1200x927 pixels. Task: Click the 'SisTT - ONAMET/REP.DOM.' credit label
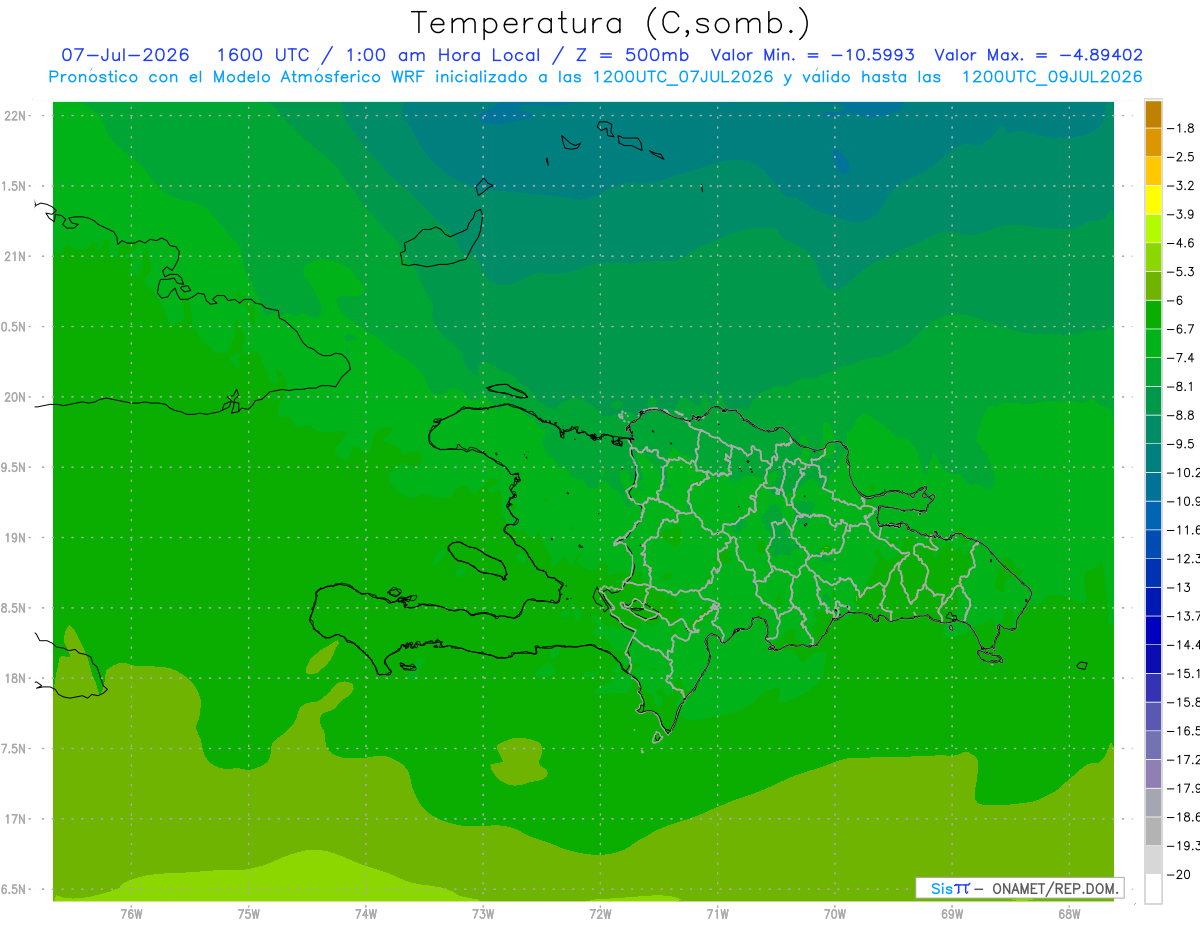click(1019, 888)
